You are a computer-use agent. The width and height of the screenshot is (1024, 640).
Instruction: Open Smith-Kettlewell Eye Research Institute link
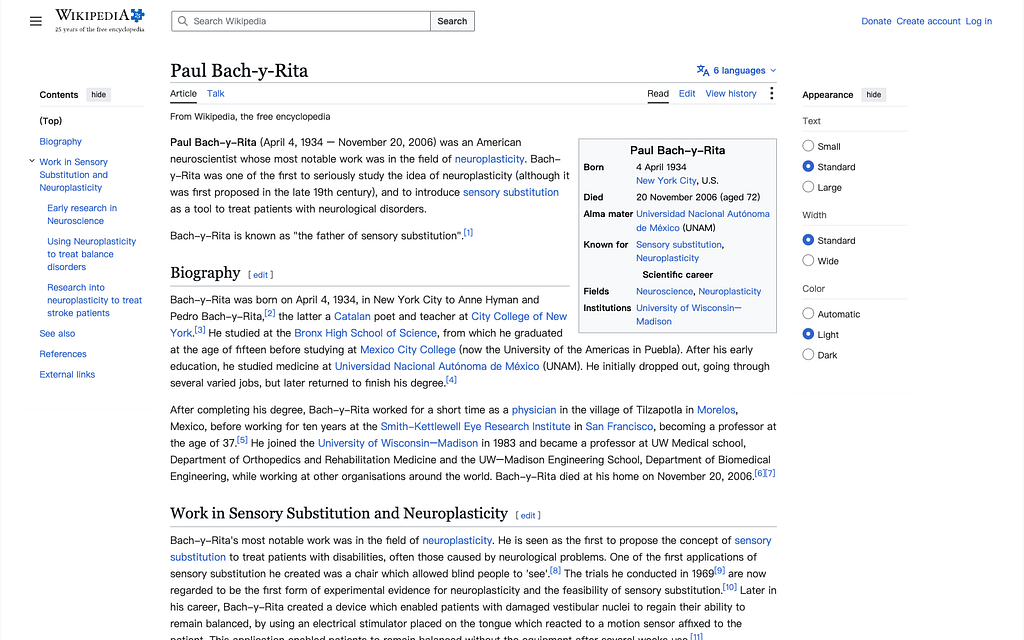475,426
